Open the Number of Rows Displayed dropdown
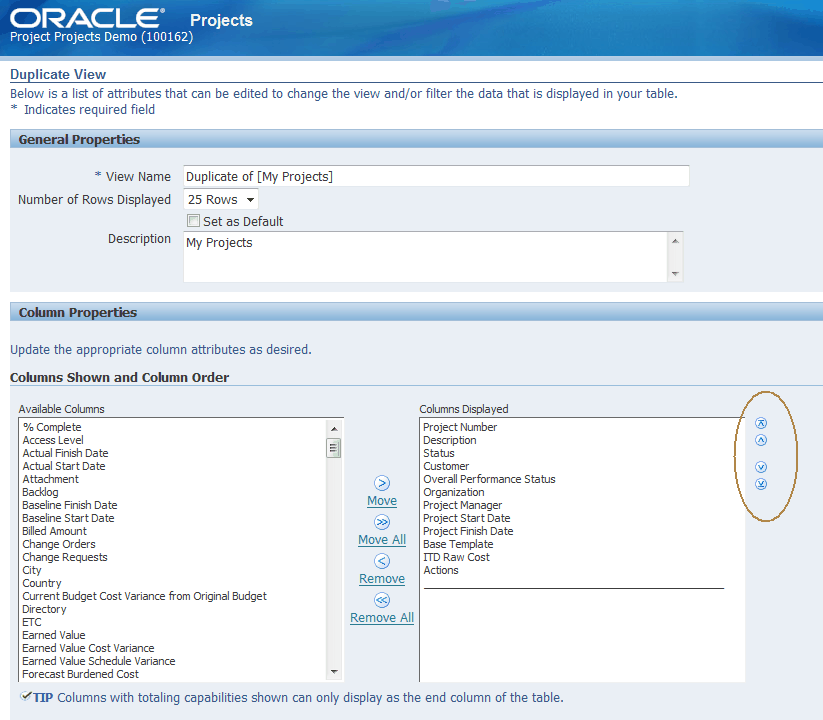Screen dimensions: 823x720 [248, 199]
